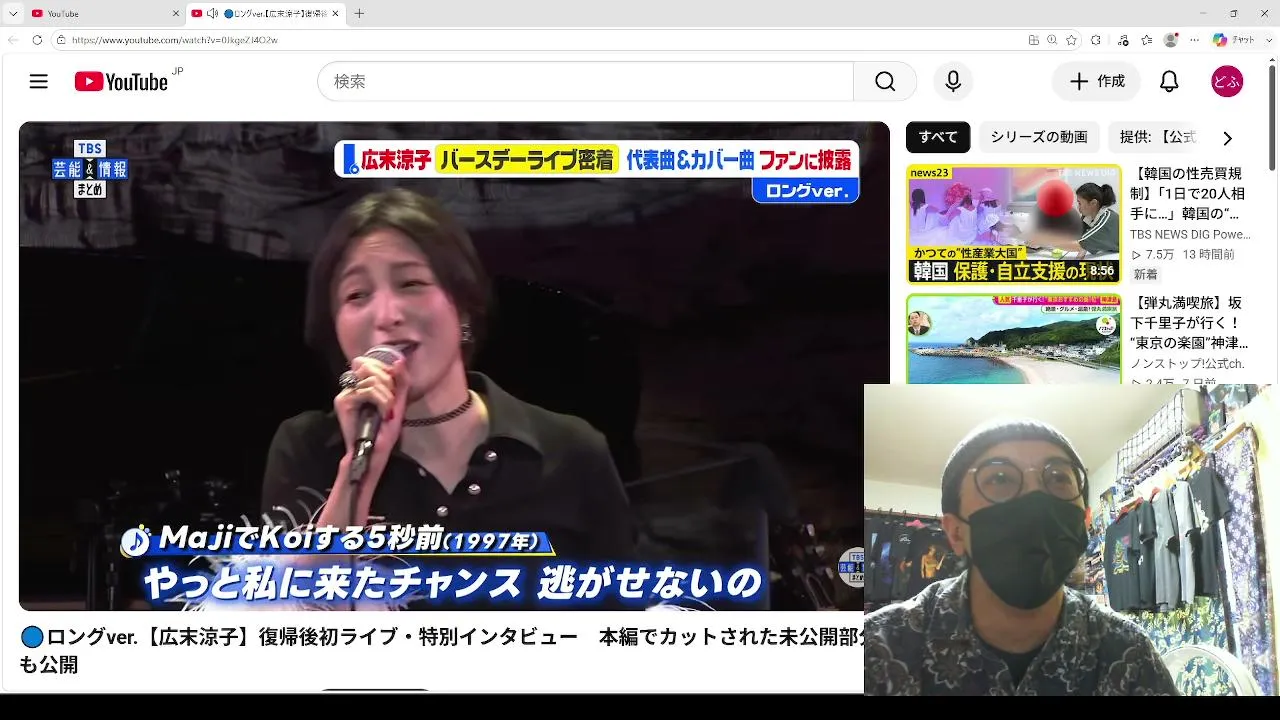Visit the ノンストップ!公式ch. channel name
This screenshot has width=1280, height=720.
pyautogui.click(x=1188, y=364)
